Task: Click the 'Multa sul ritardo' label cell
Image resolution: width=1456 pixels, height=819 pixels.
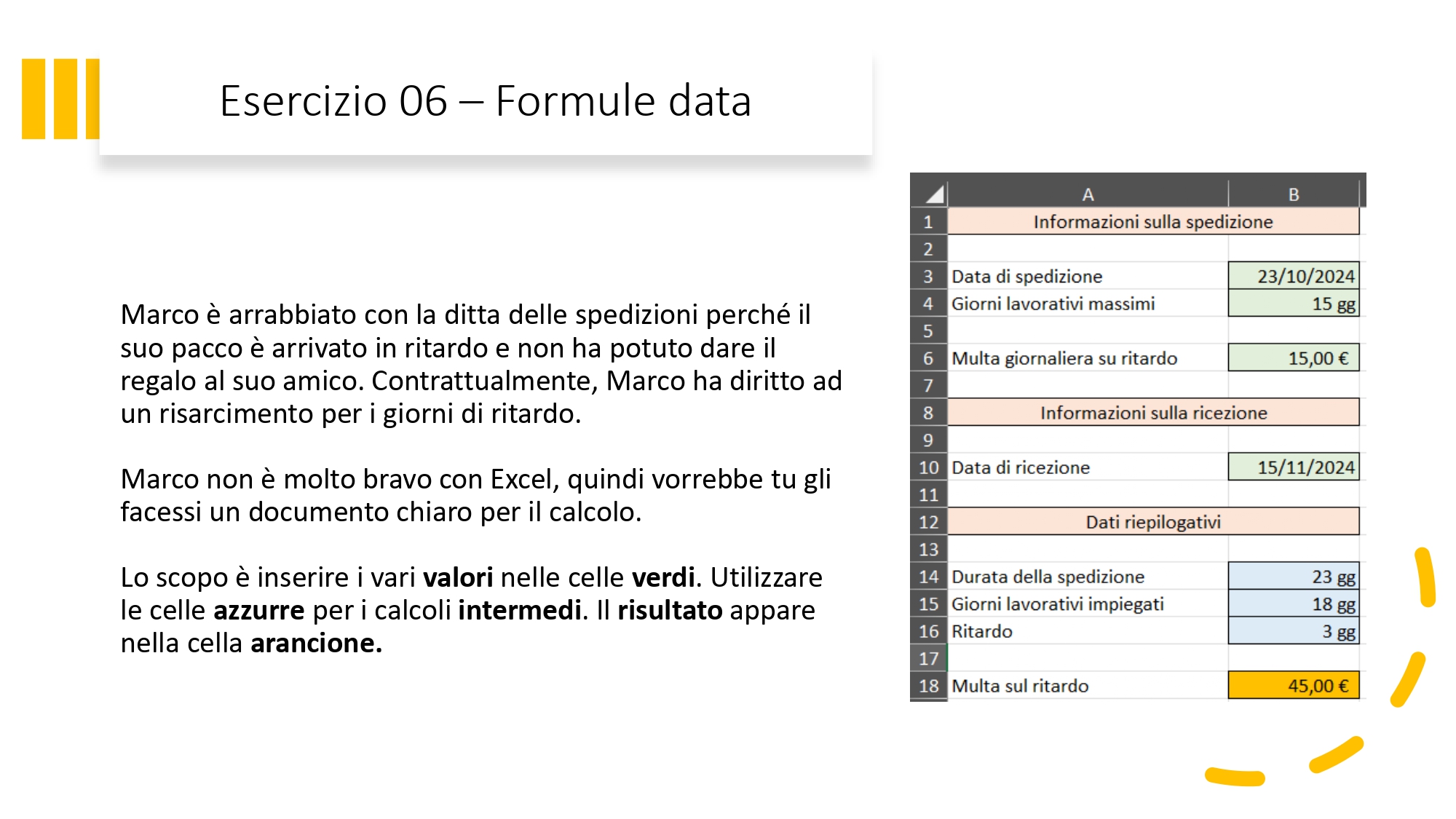Action: [1020, 686]
